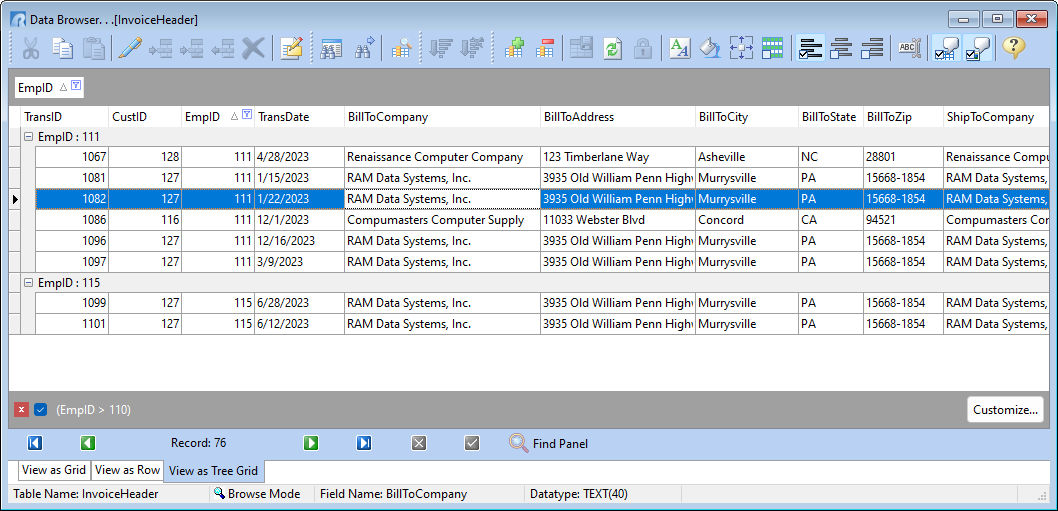Toggle center-aligned text option icon
This screenshot has height=511, width=1058.
841,49
